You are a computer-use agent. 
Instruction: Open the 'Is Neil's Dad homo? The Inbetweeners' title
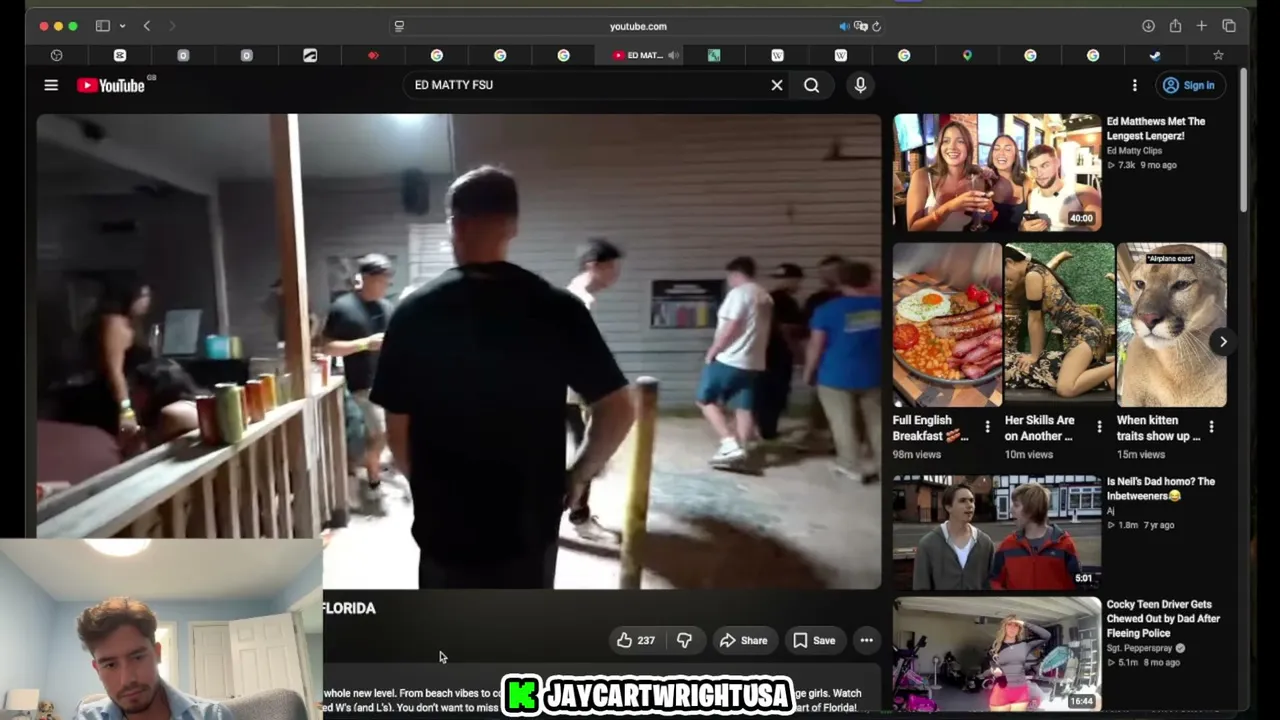click(1161, 489)
